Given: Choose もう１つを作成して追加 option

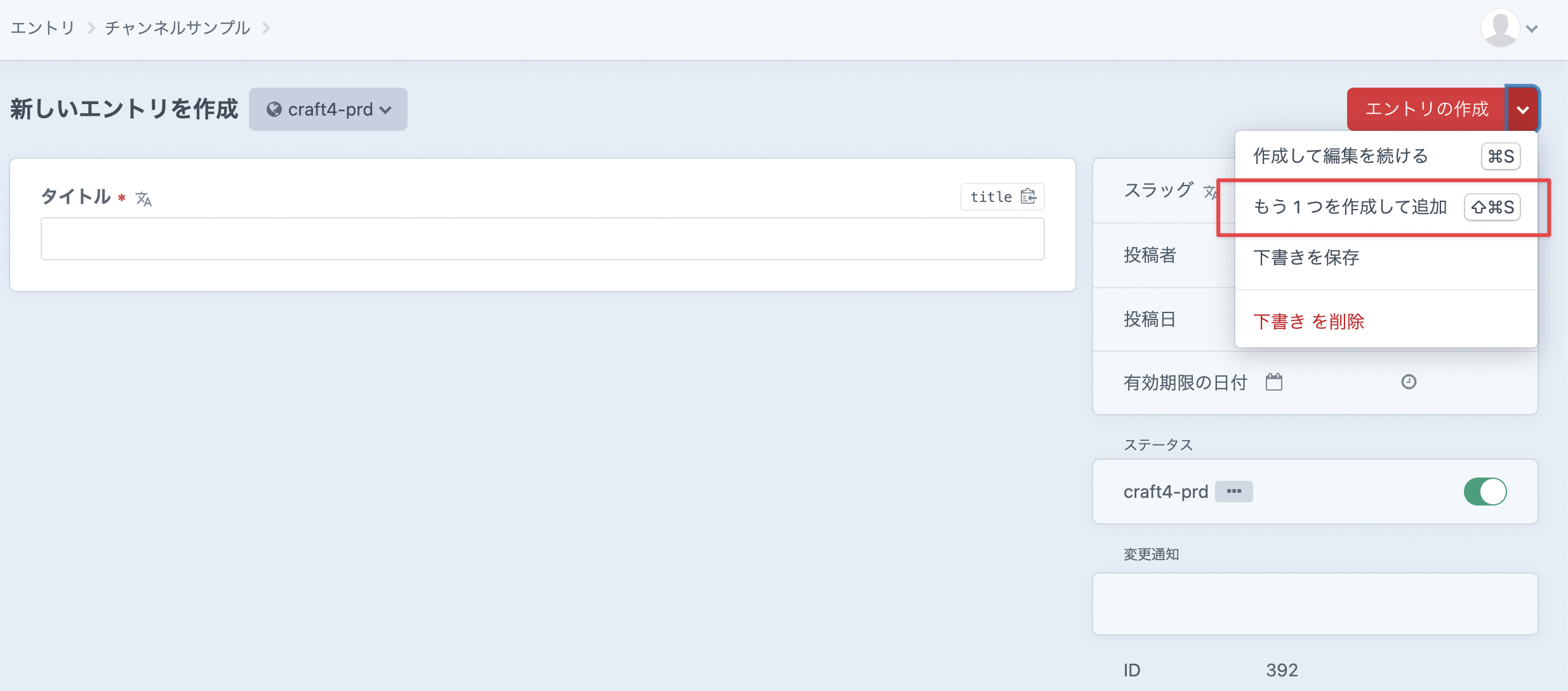Looking at the screenshot, I should point(1350,207).
